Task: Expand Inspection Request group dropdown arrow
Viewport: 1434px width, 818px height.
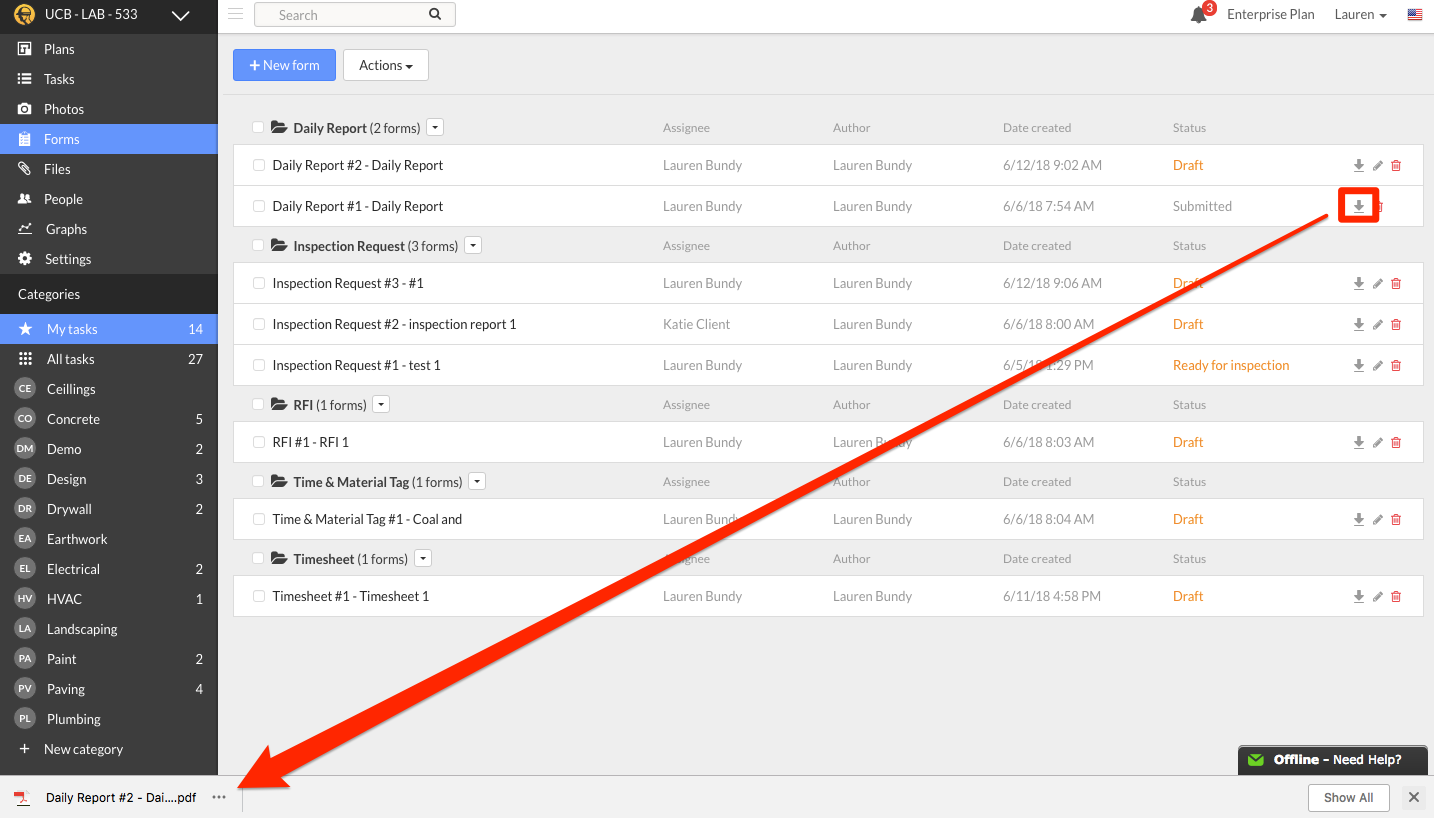Action: pos(473,245)
